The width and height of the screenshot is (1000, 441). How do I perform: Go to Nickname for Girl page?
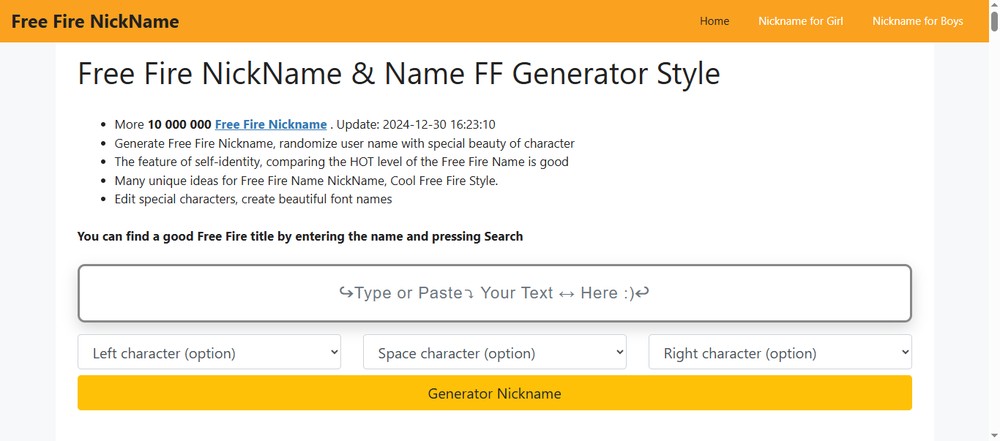click(x=800, y=21)
